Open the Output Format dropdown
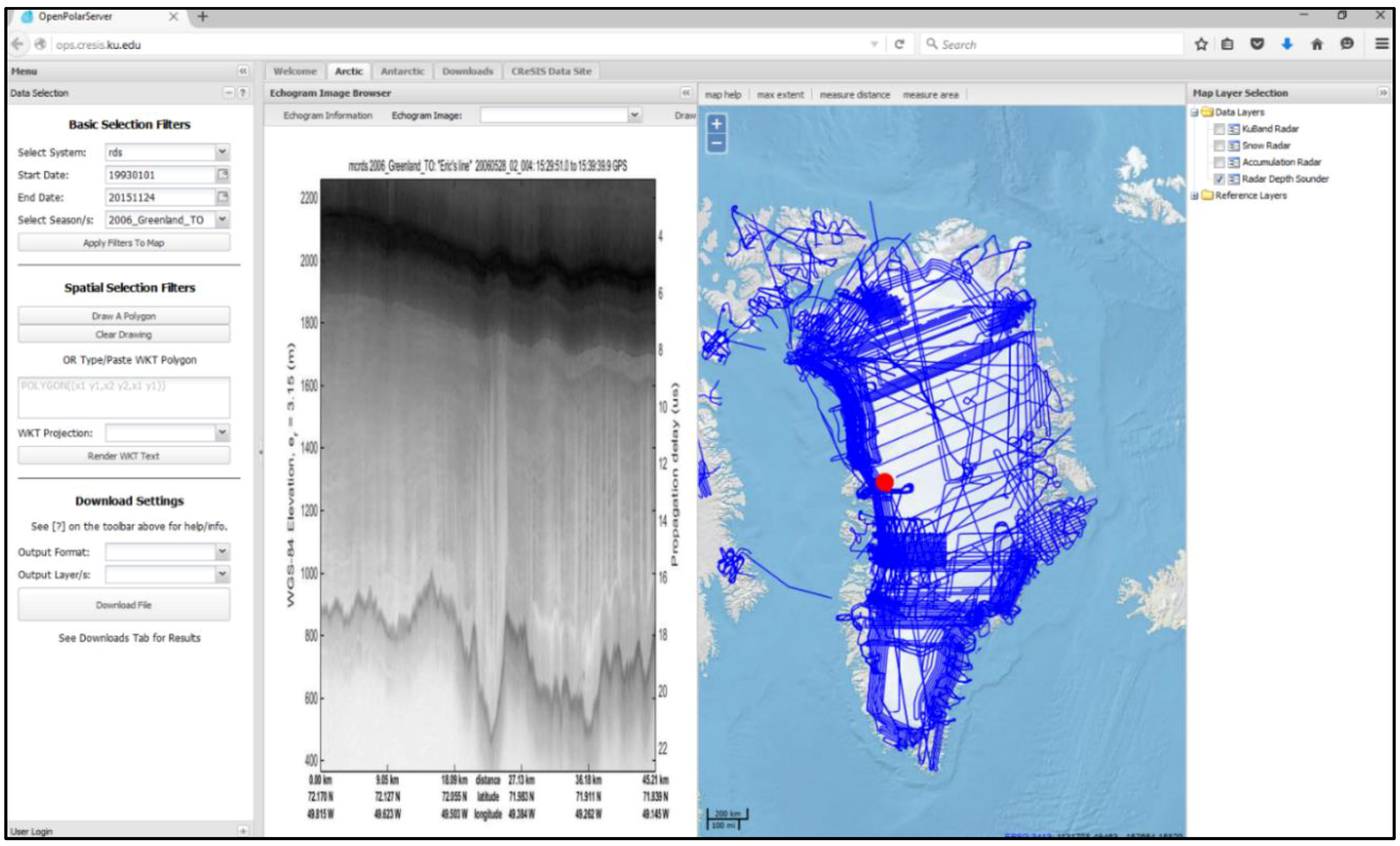The image size is (1400, 846). pyautogui.click(x=222, y=552)
